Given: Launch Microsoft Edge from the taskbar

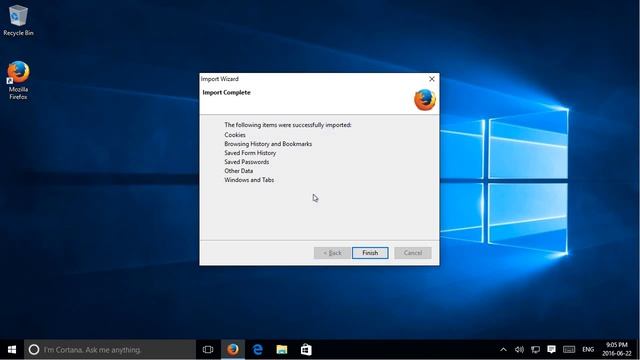Looking at the screenshot, I should coord(258,350).
